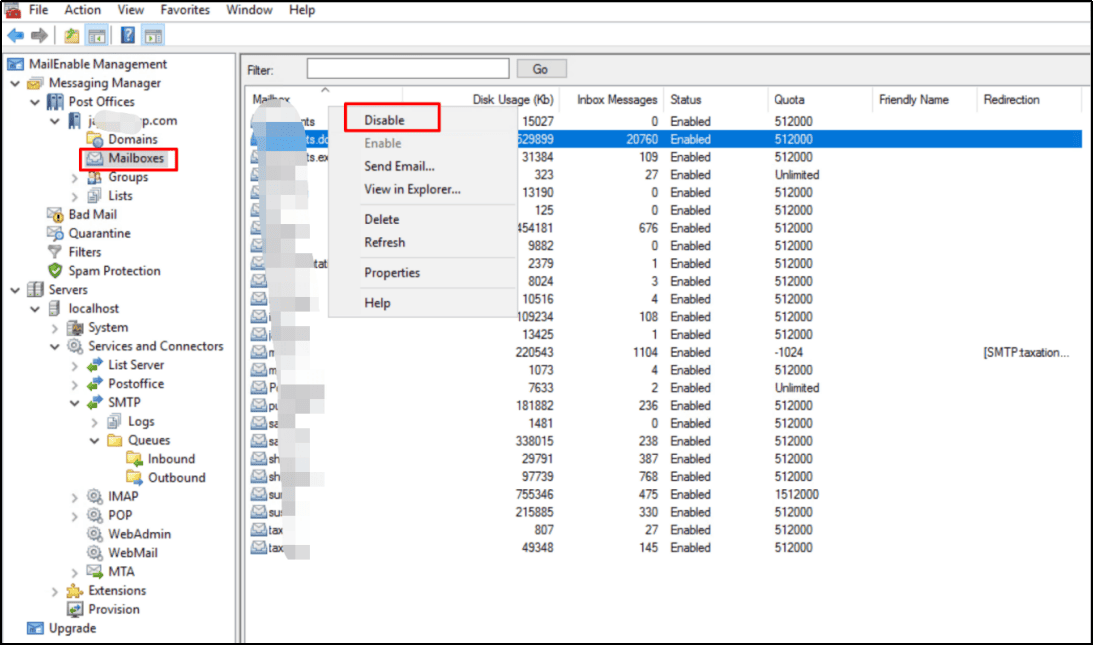1093x645 pixels.
Task: Collapse the SMTP node
Action: click(75, 402)
